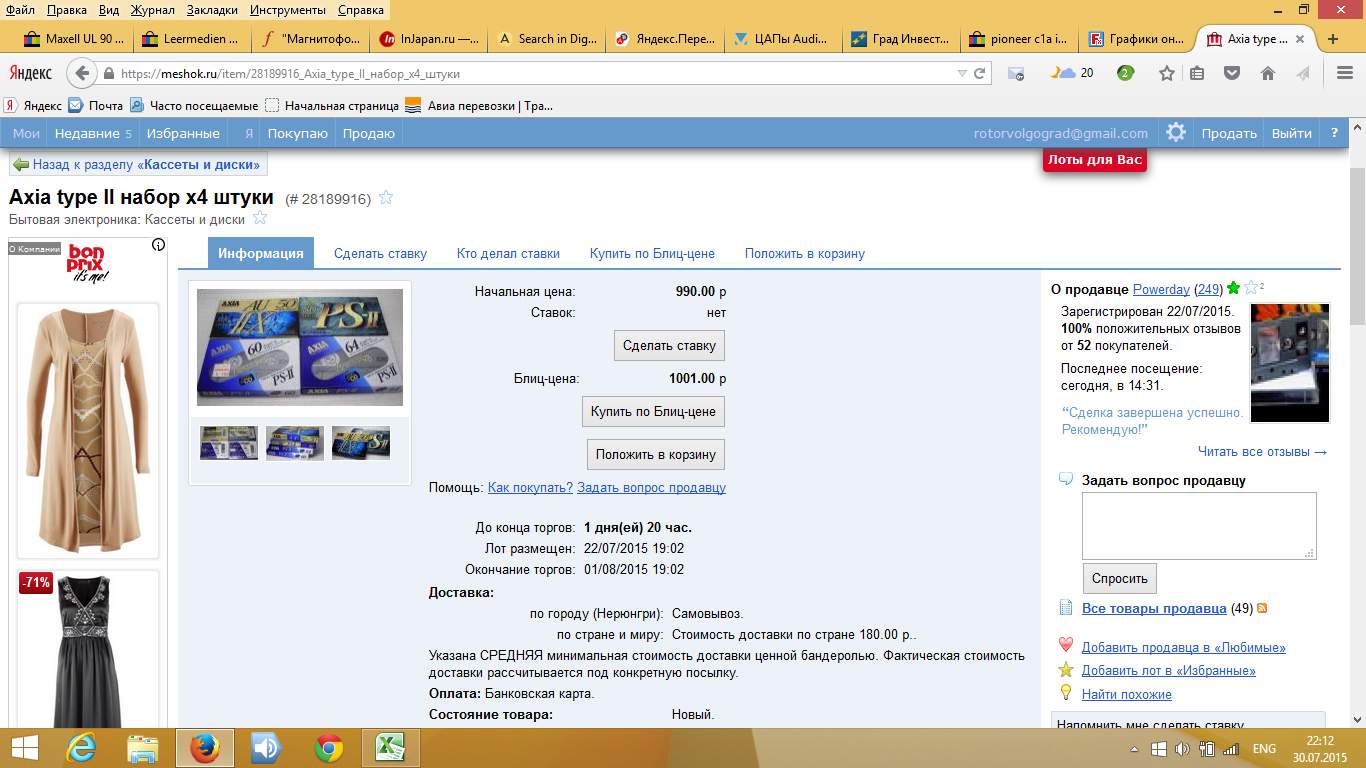Viewport: 1366px width, 768px height.
Task: Open the Pocket icon in toolbar
Action: (1233, 73)
